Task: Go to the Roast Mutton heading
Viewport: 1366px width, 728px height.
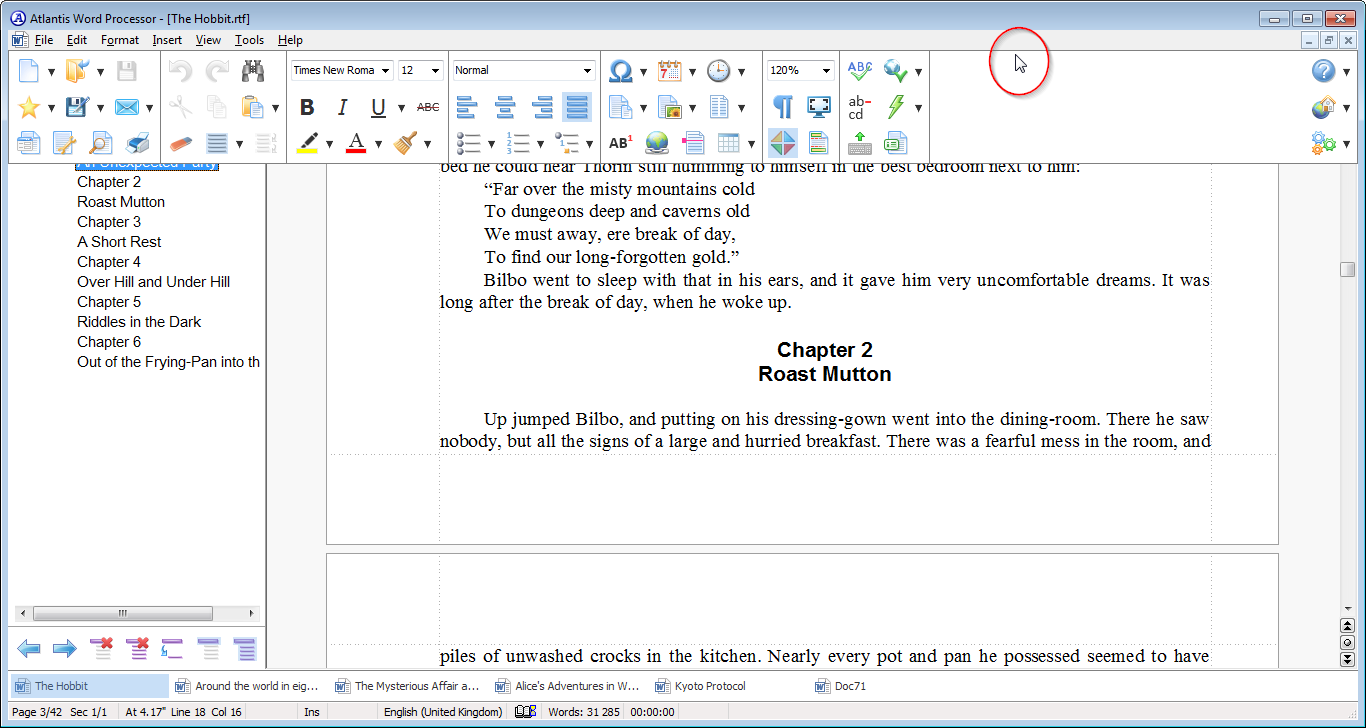Action: tap(121, 202)
